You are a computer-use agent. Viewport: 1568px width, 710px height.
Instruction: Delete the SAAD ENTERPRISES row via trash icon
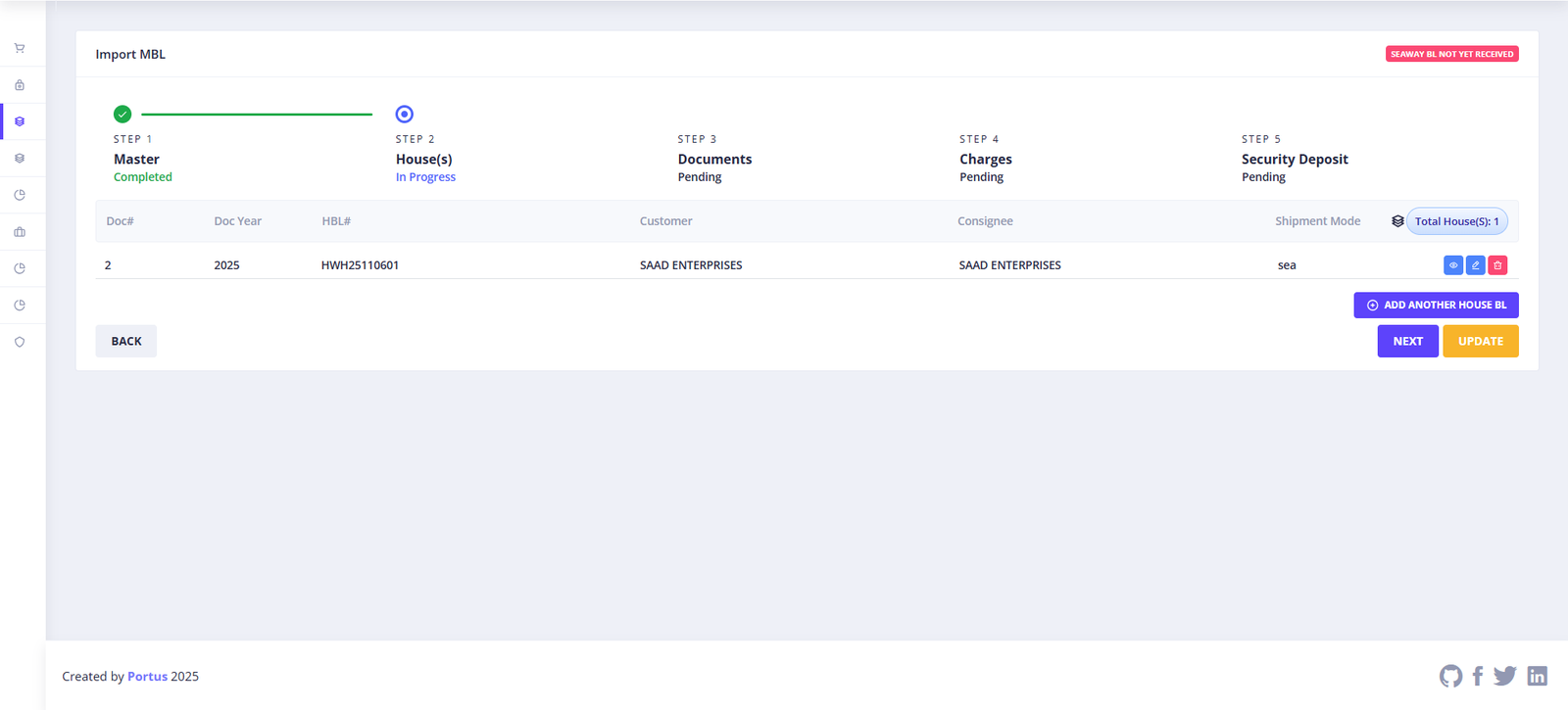(1497, 265)
